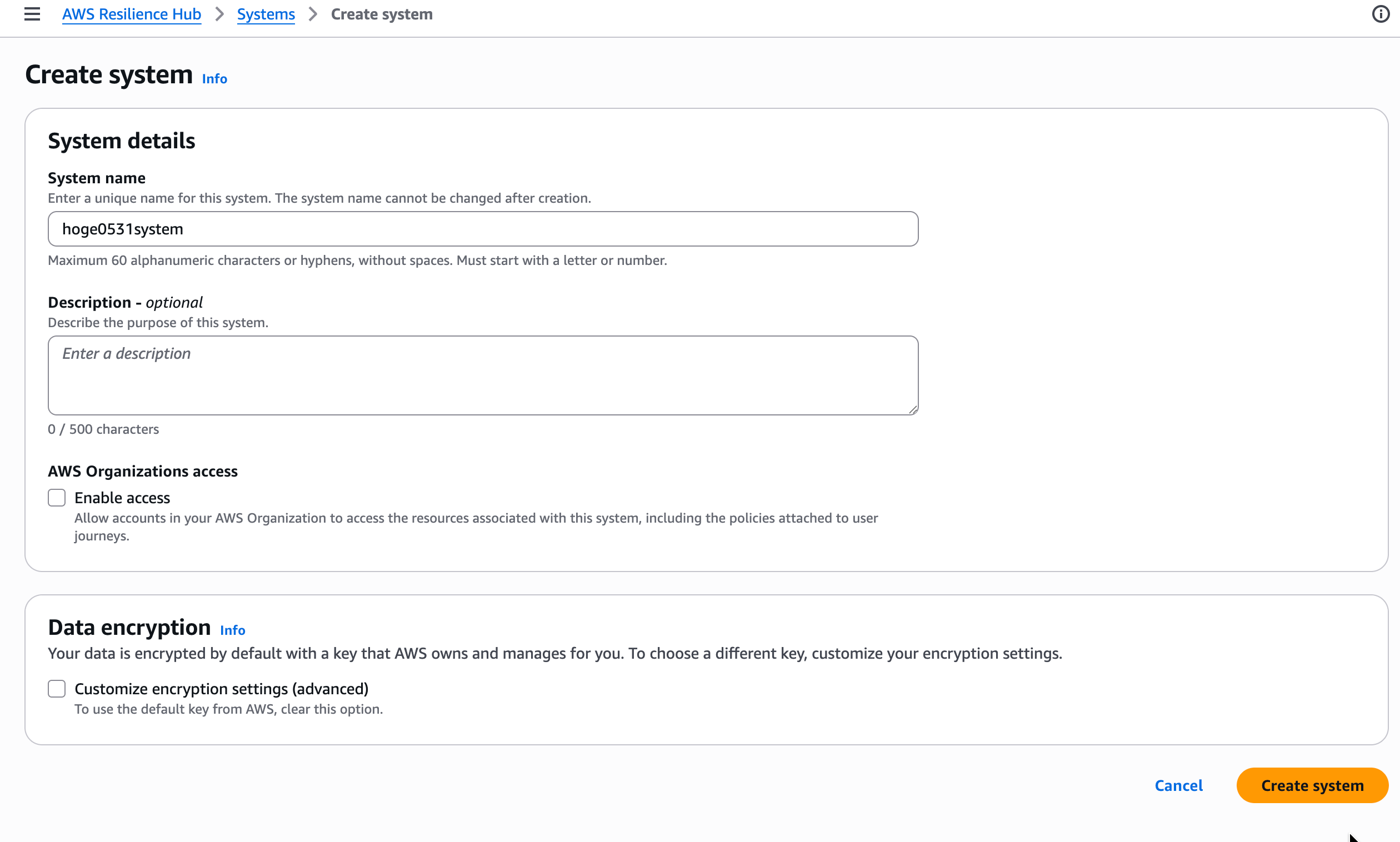Grab the description textarea resize handle

(x=913, y=409)
